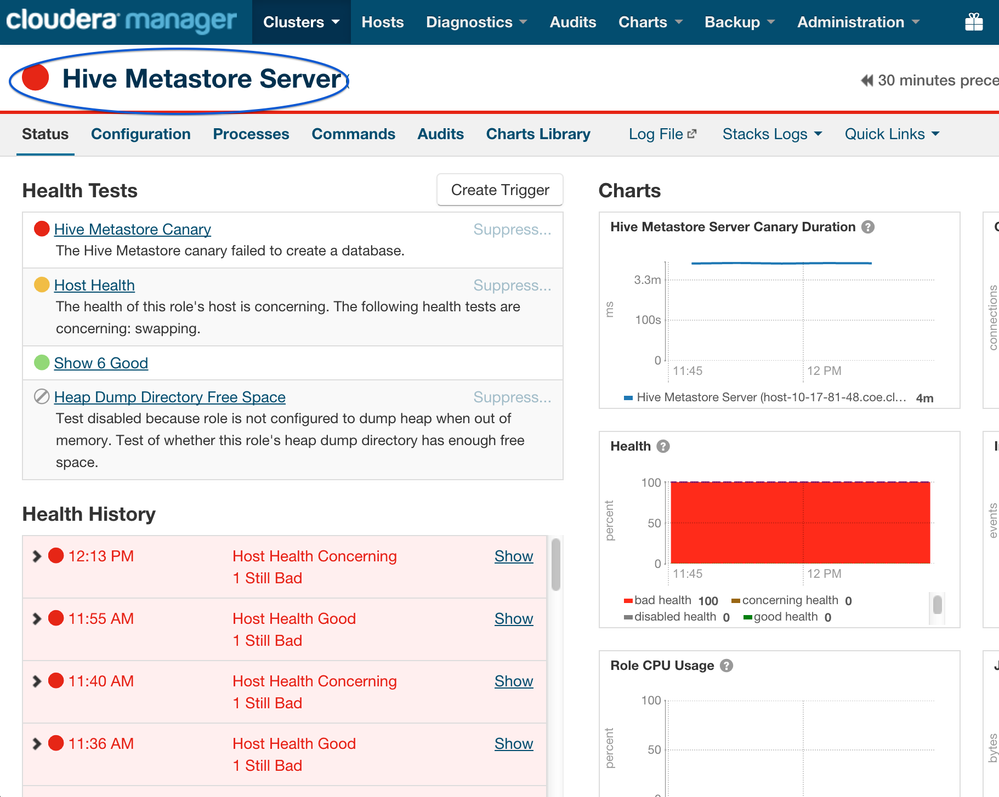The image size is (999, 797).
Task: Click the rewind icon before 30 minutes preceding
Action: point(867,80)
